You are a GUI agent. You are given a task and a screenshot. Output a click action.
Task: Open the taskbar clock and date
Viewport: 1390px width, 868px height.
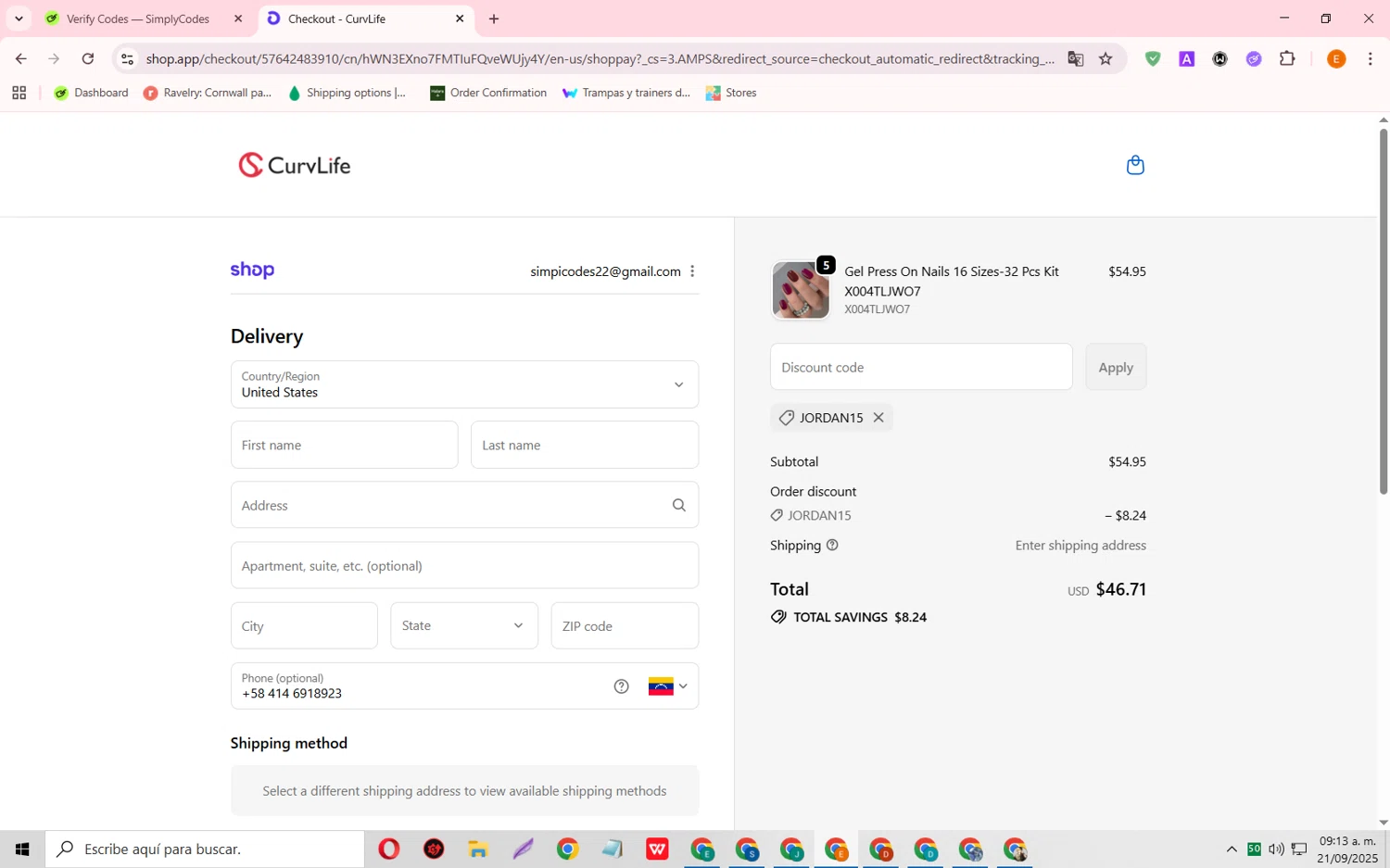1348,849
